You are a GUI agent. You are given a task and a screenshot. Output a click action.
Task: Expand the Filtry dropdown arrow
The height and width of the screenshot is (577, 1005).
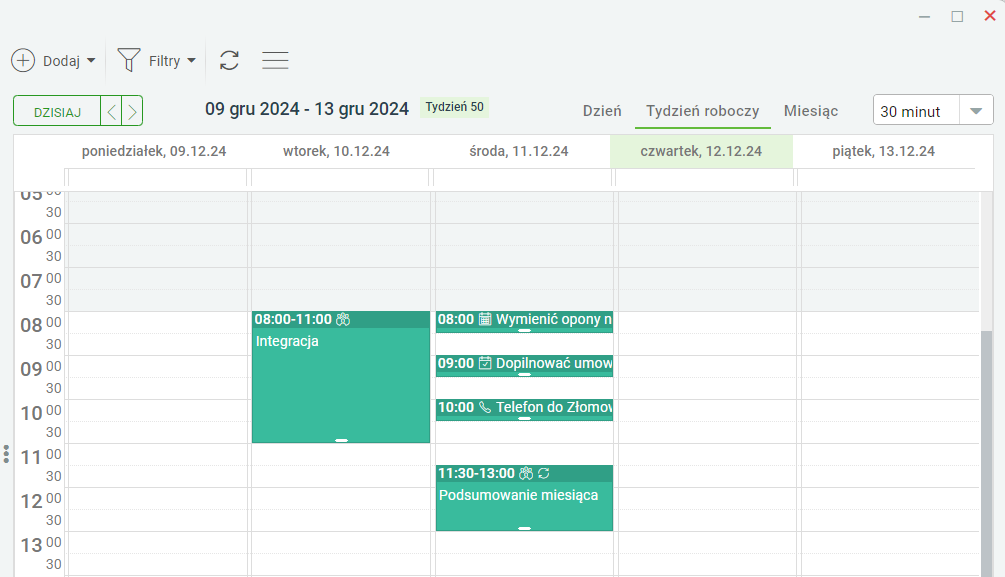(191, 61)
